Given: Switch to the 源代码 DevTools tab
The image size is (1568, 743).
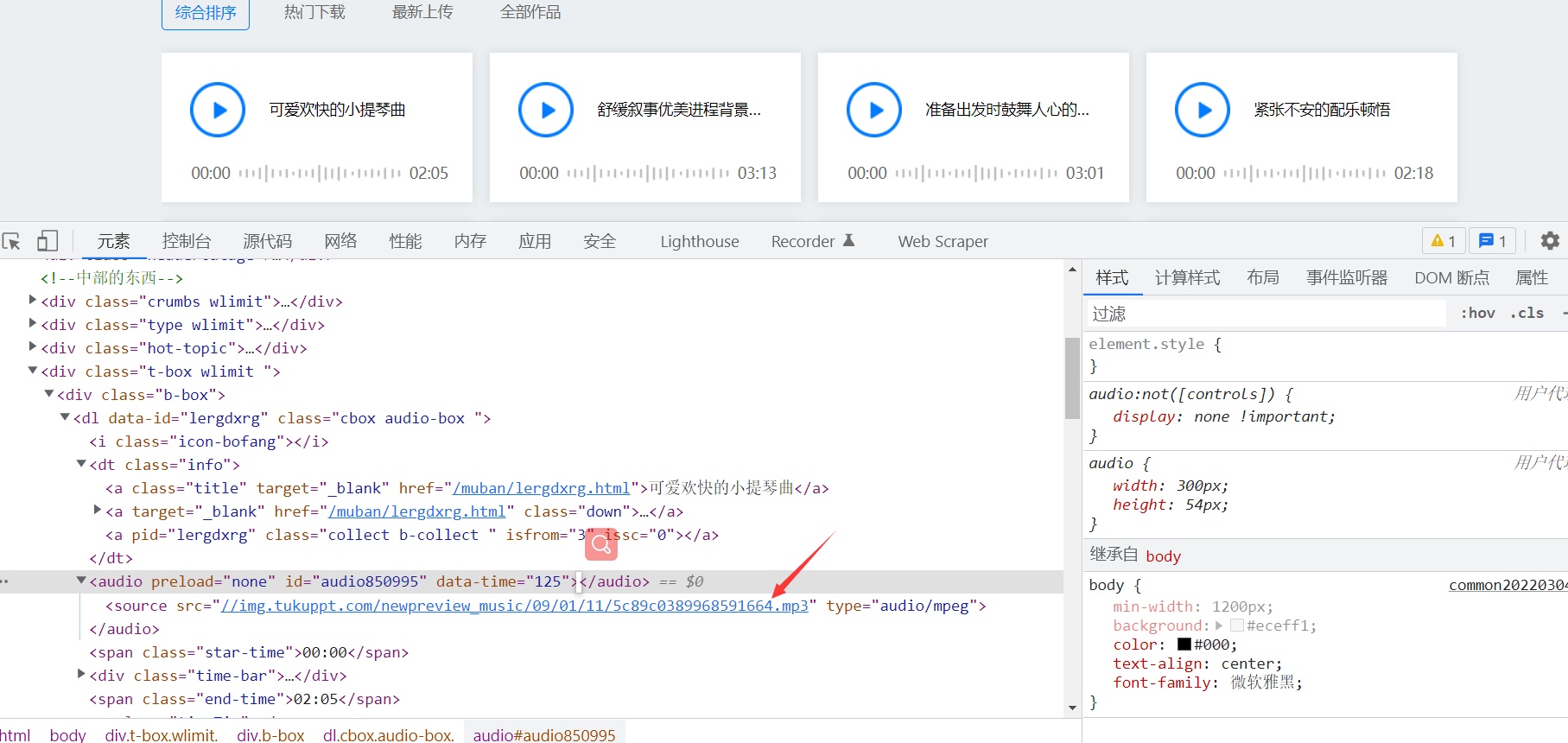Looking at the screenshot, I should tap(268, 241).
